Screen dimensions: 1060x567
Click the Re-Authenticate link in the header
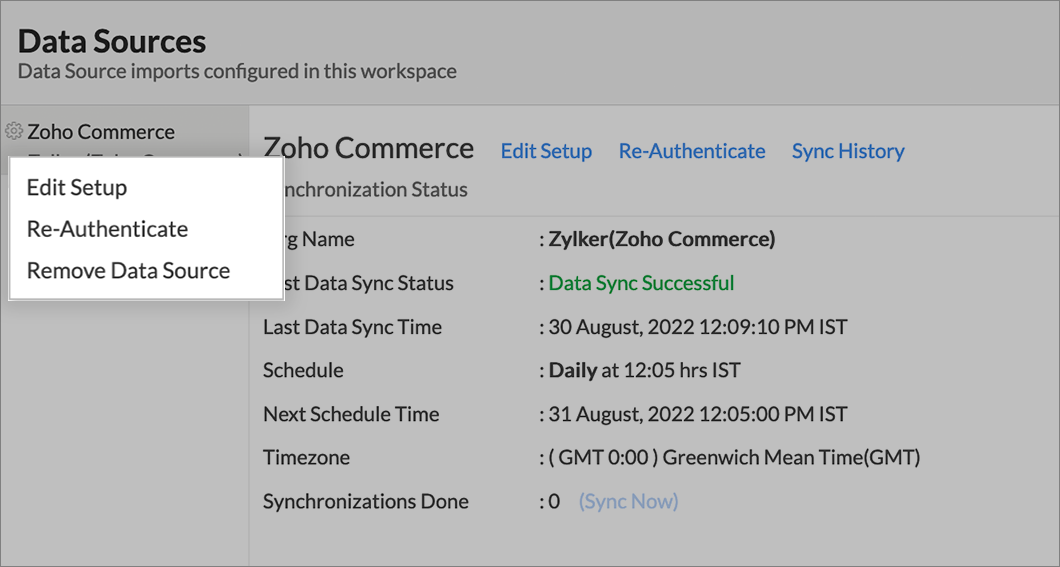pyautogui.click(x=692, y=151)
